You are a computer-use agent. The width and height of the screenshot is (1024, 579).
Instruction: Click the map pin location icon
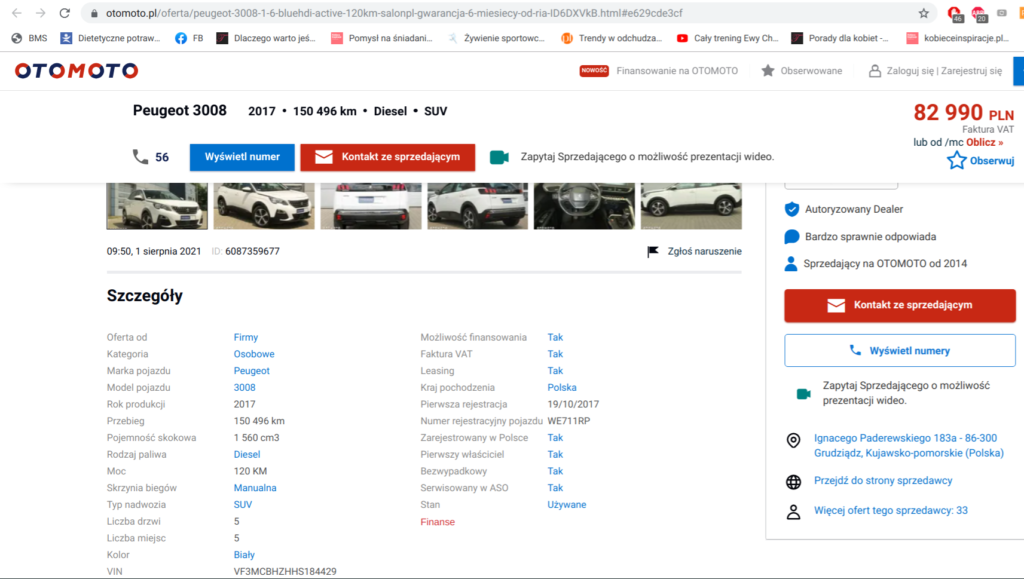(793, 441)
